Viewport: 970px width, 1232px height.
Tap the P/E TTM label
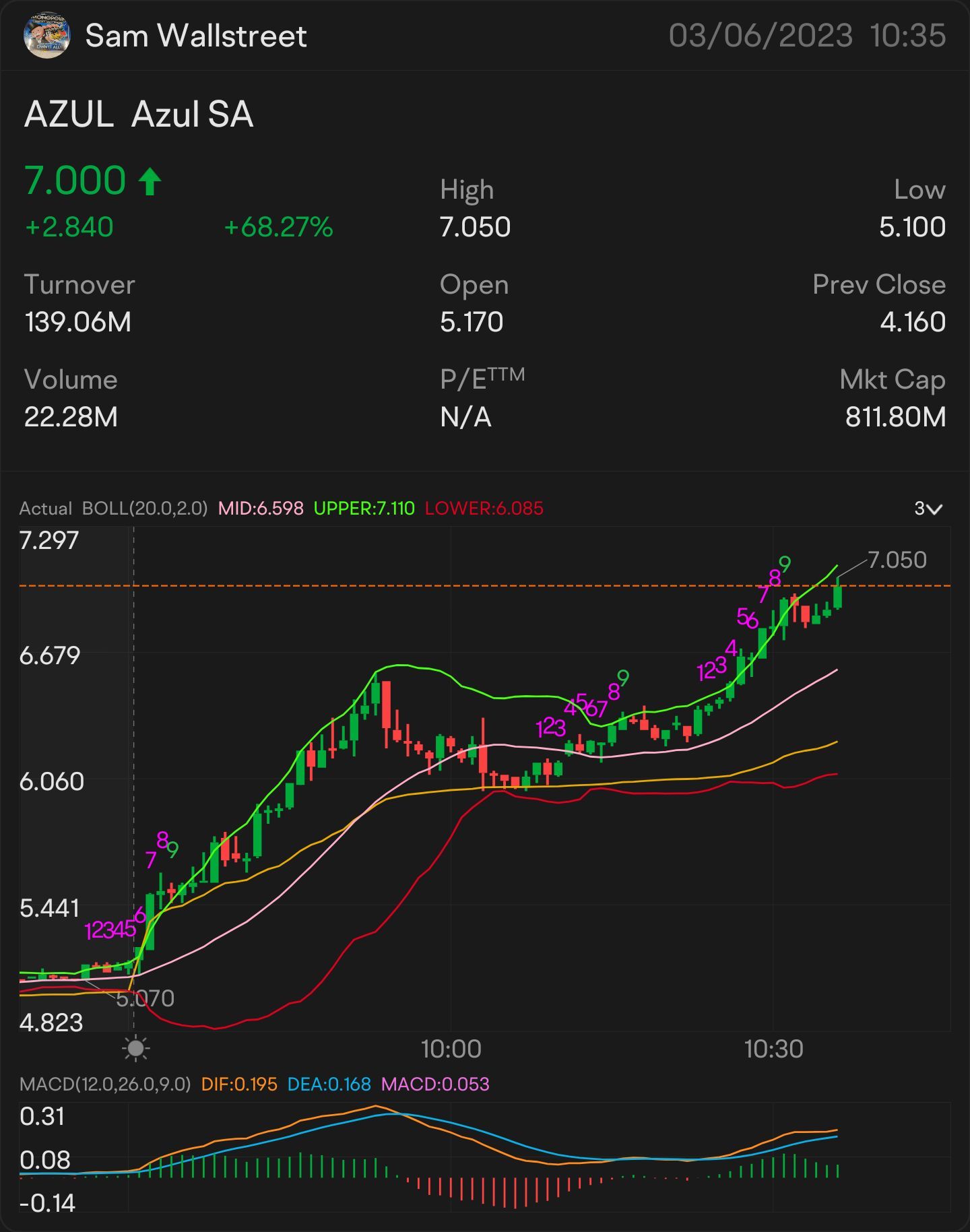[482, 379]
